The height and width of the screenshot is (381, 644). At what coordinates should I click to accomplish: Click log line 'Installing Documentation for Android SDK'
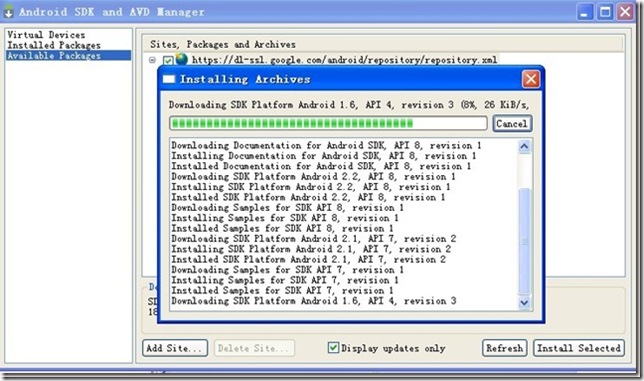pos(324,156)
